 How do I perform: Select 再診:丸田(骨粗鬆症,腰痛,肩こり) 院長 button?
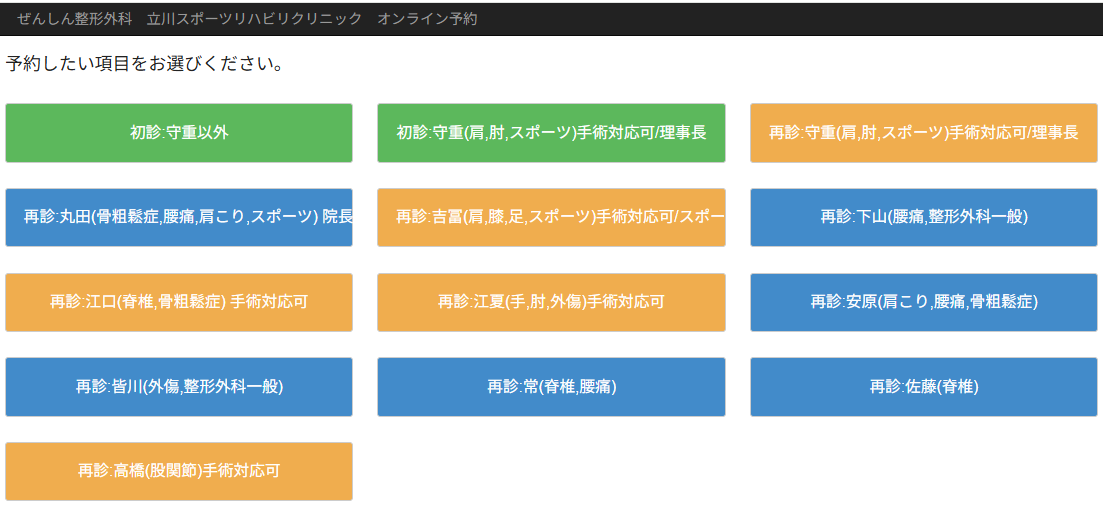click(179, 217)
